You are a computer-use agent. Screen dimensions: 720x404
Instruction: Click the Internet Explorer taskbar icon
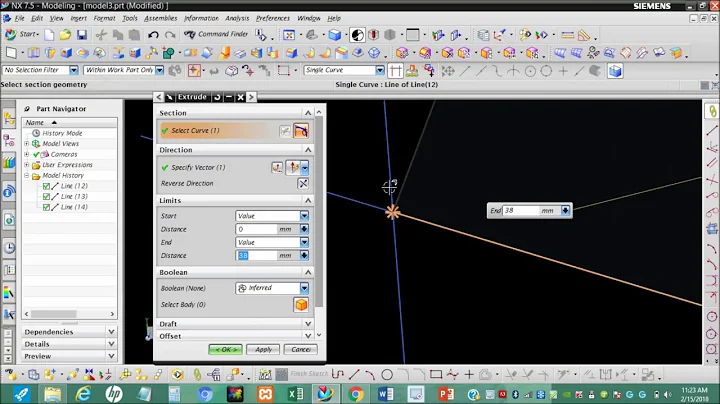(x=83, y=394)
